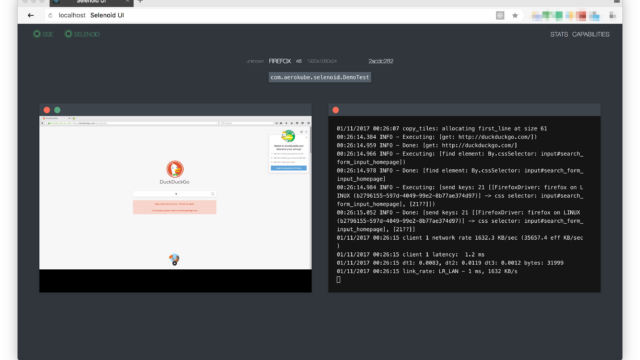Open the STATS page
Screen dimensions: 640x360
(559, 34)
